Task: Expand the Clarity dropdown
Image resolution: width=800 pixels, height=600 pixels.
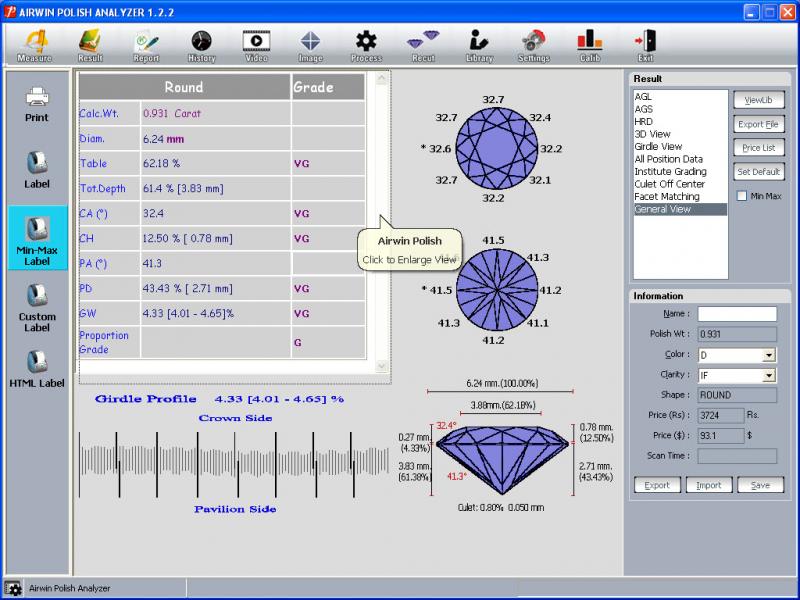Action: coord(768,375)
